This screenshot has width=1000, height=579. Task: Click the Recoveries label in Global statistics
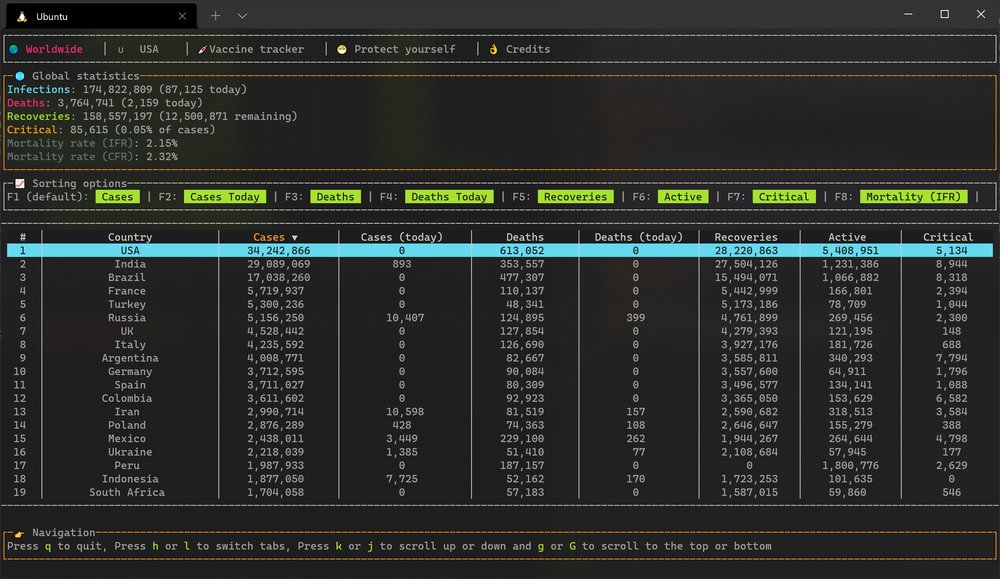(x=38, y=116)
